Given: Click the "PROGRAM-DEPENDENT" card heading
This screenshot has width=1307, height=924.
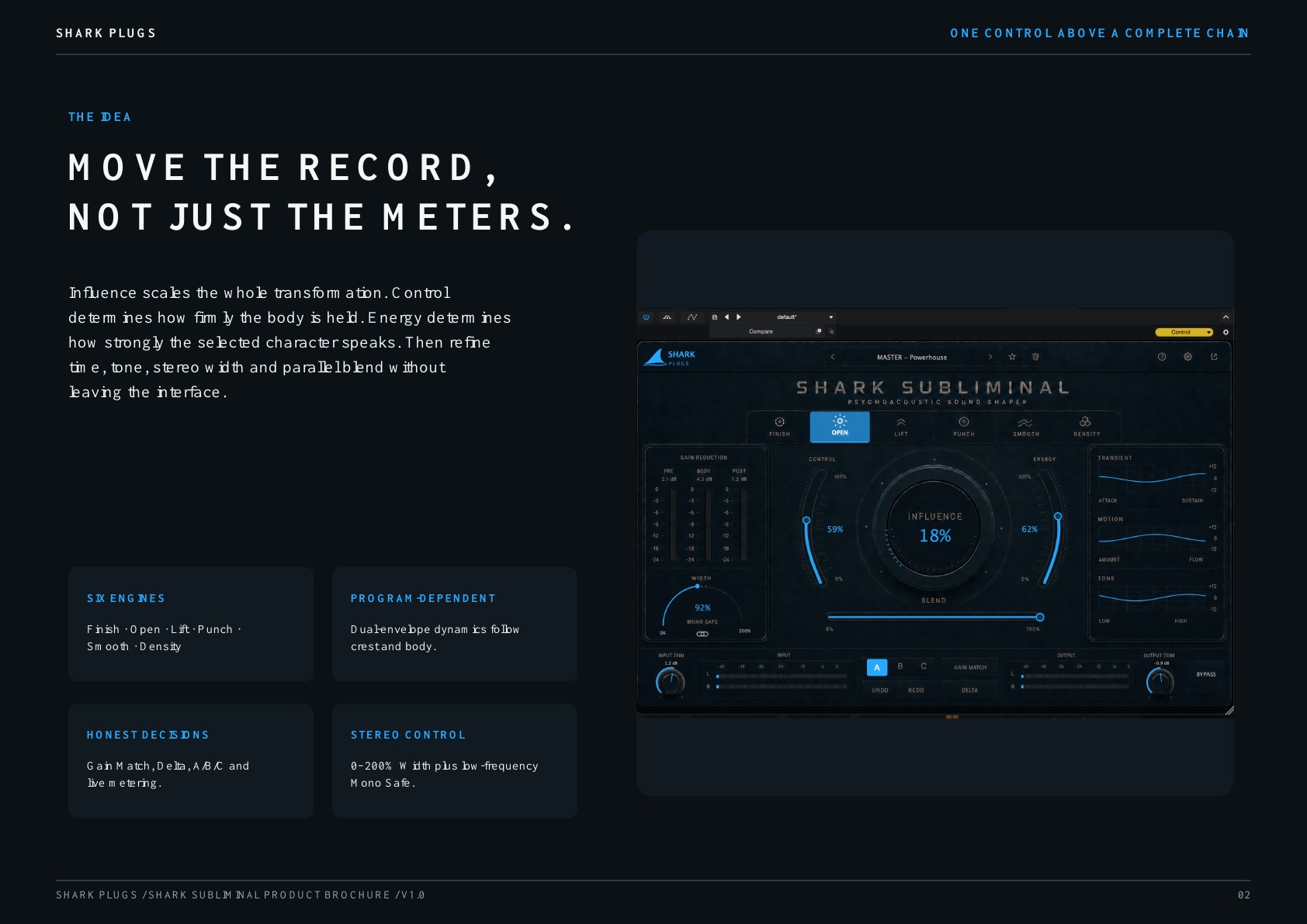Looking at the screenshot, I should point(423,598).
